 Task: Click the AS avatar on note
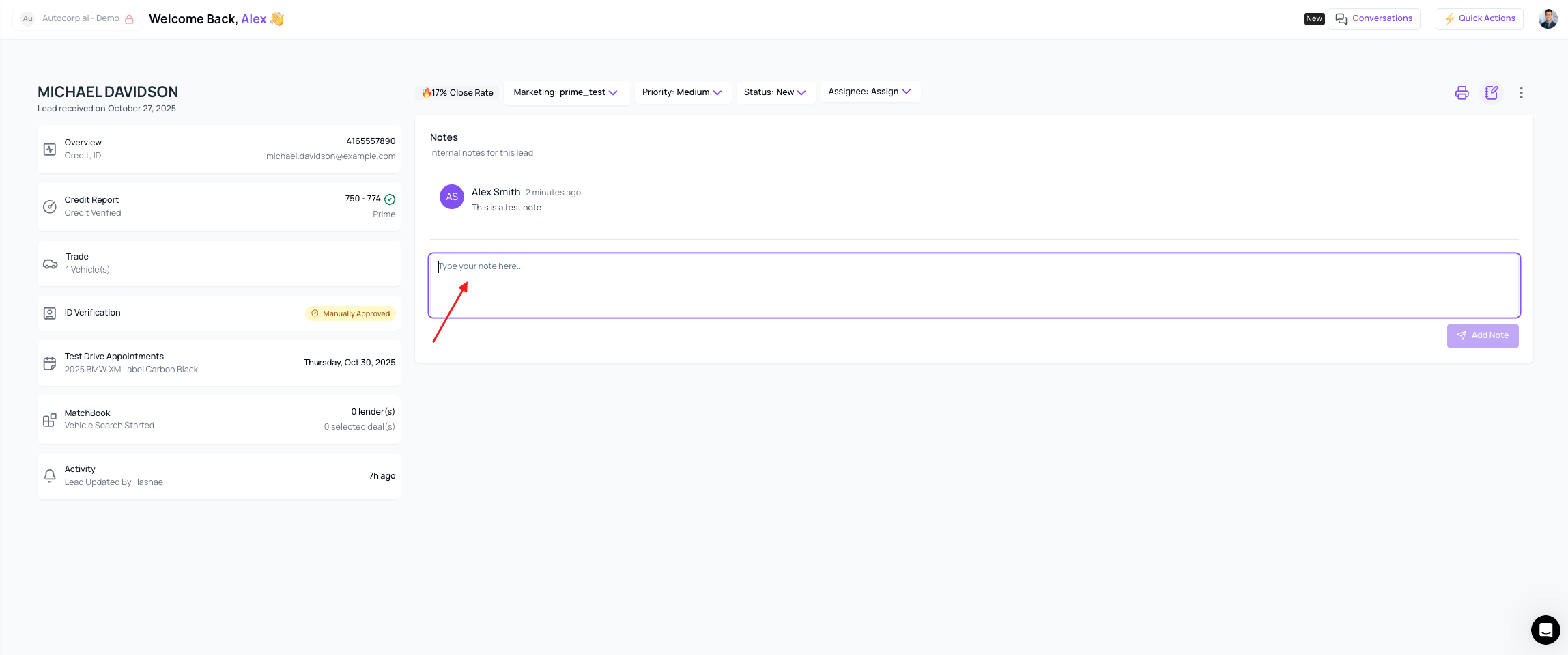pyautogui.click(x=451, y=197)
